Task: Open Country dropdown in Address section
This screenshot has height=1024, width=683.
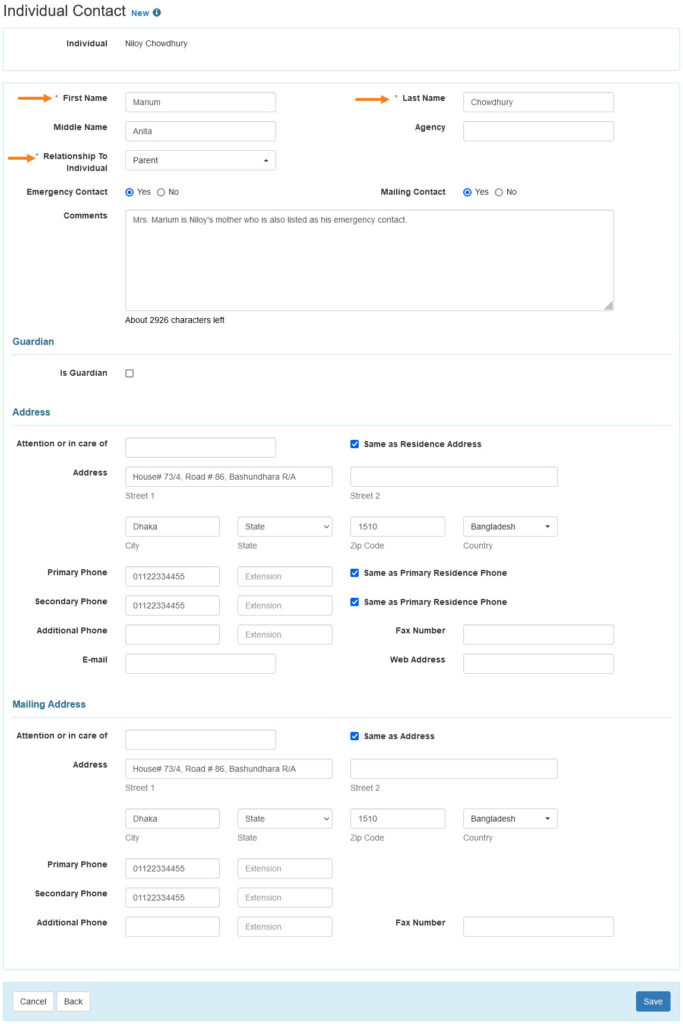Action: pyautogui.click(x=510, y=526)
